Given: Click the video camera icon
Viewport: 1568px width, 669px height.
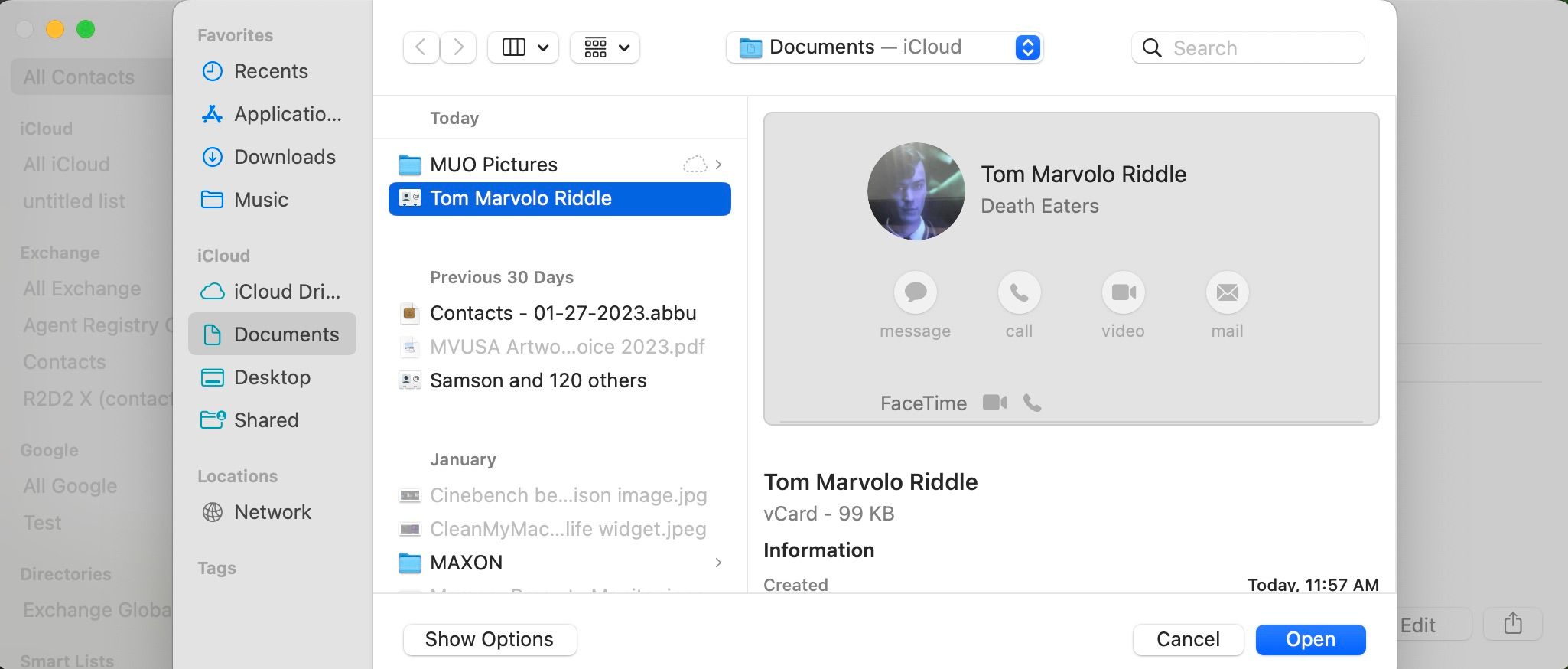Looking at the screenshot, I should coord(1123,292).
